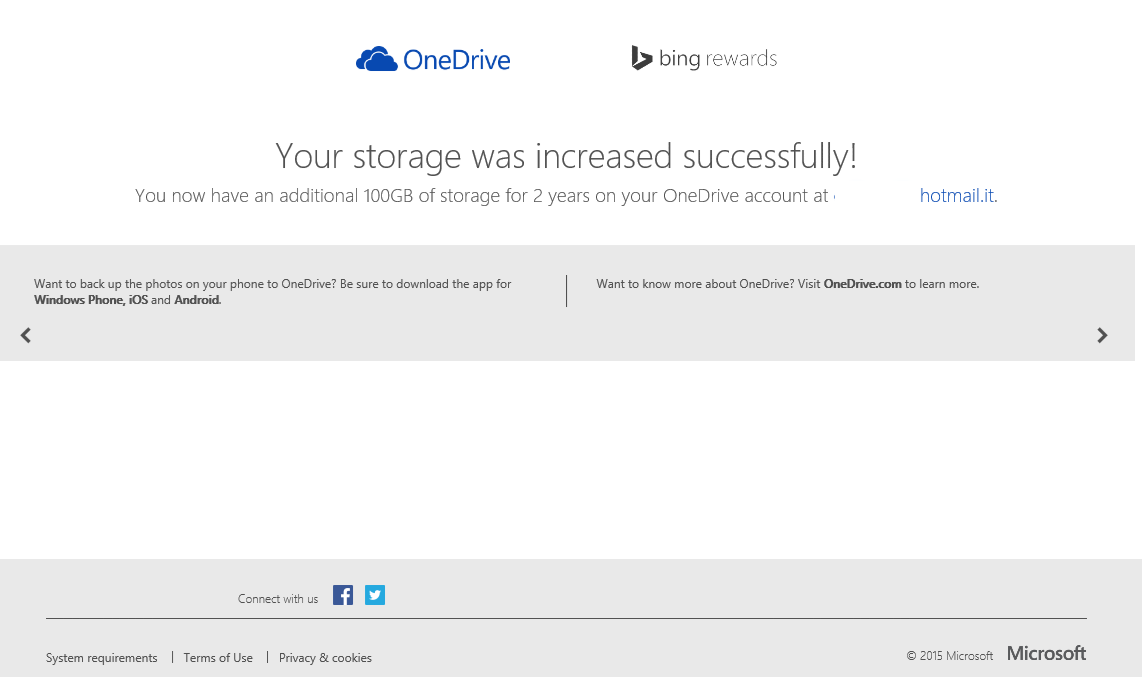The height and width of the screenshot is (677, 1142).
Task: Follow the Android app link
Action: click(196, 300)
